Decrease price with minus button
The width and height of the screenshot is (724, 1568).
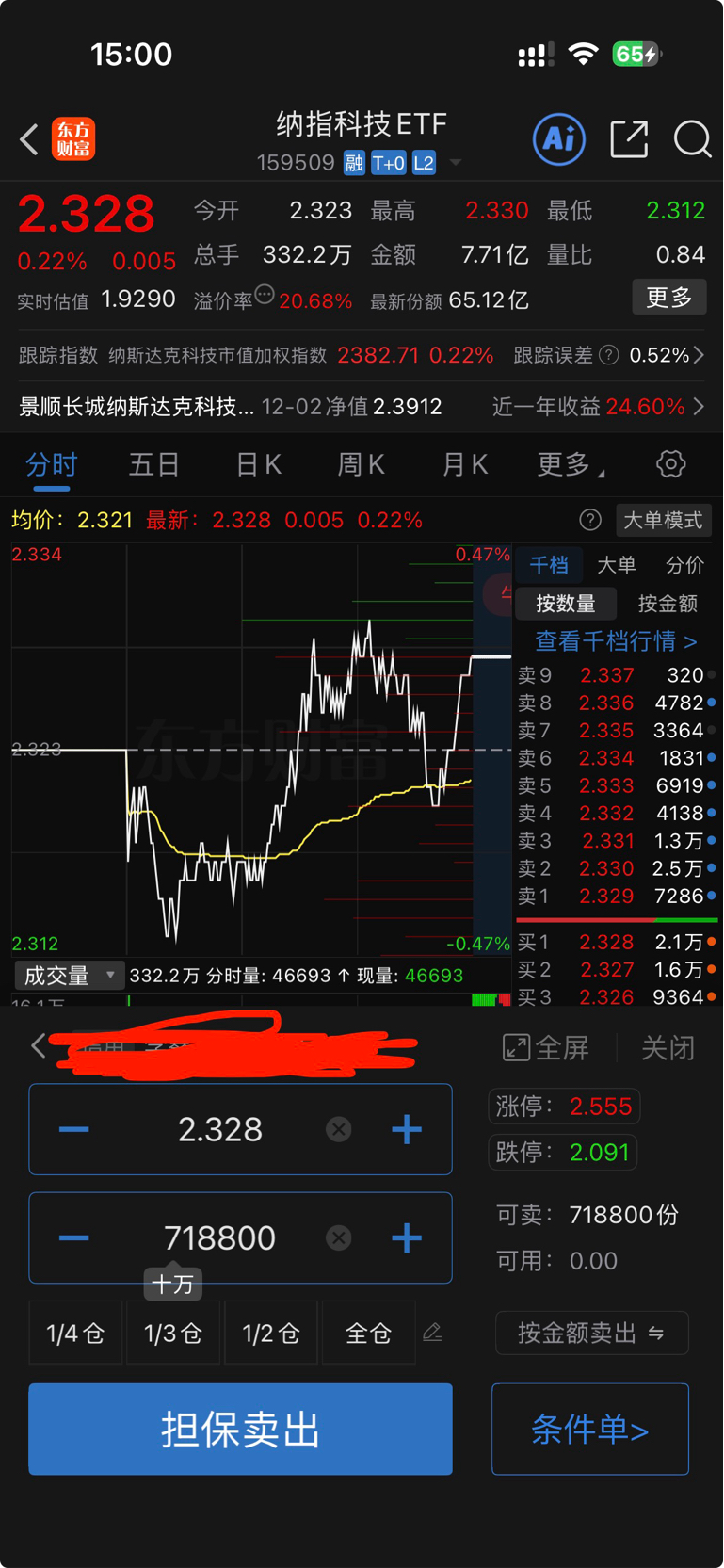[74, 1129]
